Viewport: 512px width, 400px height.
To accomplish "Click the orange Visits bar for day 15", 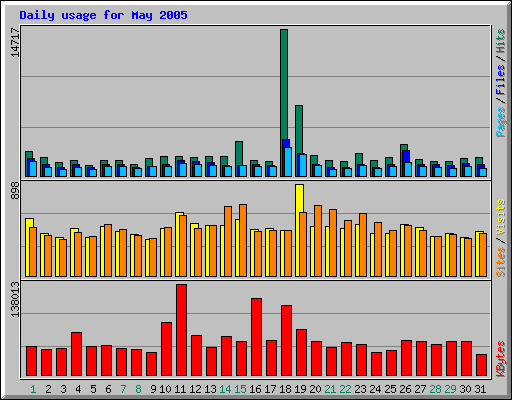I will (x=243, y=240).
